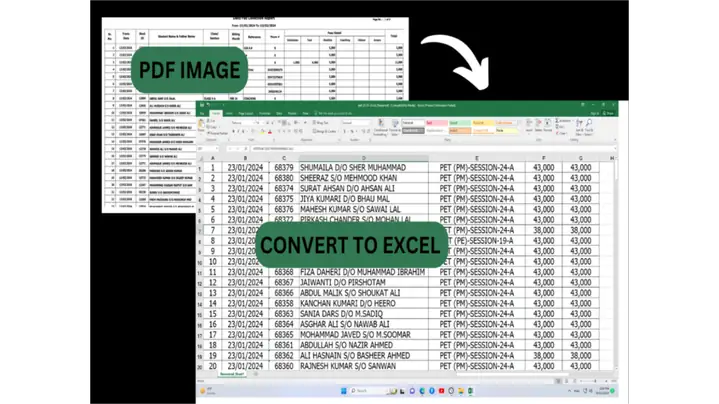Open File Explorer from the taskbar
This screenshot has width=719, height=404.
pyautogui.click(x=461, y=391)
